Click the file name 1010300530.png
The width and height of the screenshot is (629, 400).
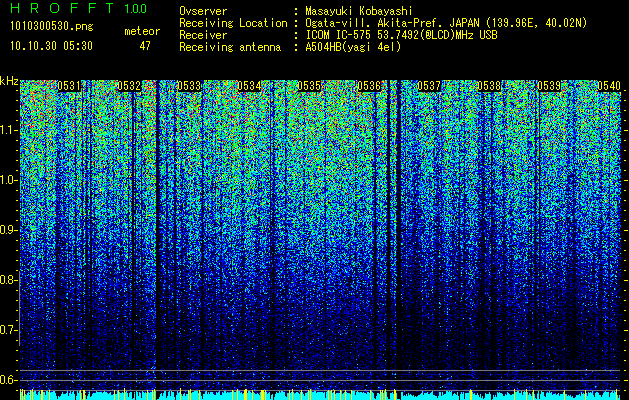[52, 27]
